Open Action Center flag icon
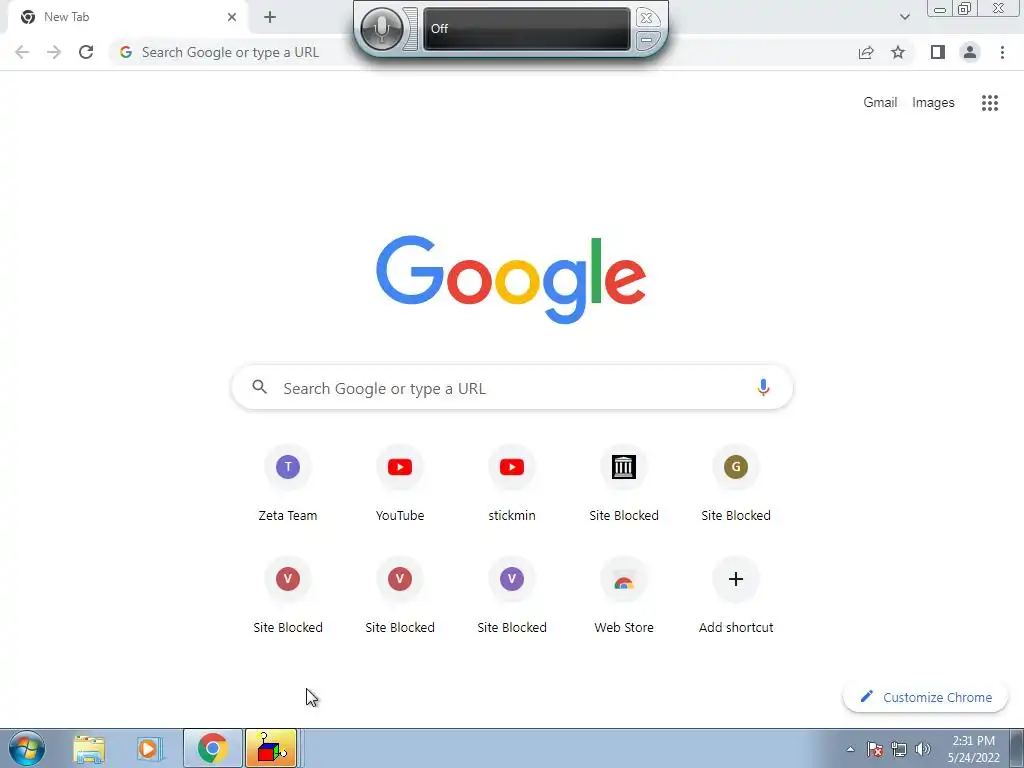Screen dimensions: 1024x768 (875, 749)
